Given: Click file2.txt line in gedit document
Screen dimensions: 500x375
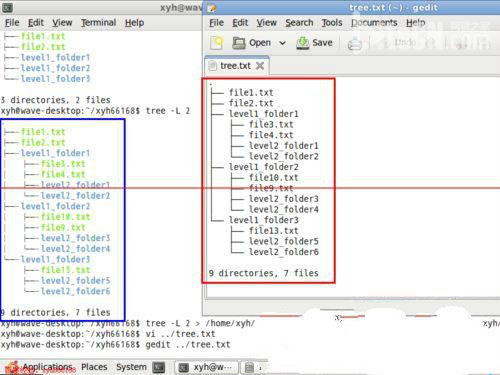Looking at the screenshot, I should coord(251,103).
